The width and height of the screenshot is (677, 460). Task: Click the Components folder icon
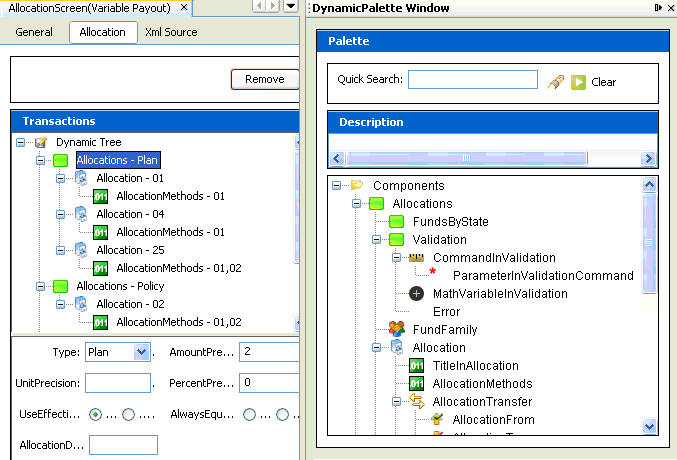tap(357, 185)
